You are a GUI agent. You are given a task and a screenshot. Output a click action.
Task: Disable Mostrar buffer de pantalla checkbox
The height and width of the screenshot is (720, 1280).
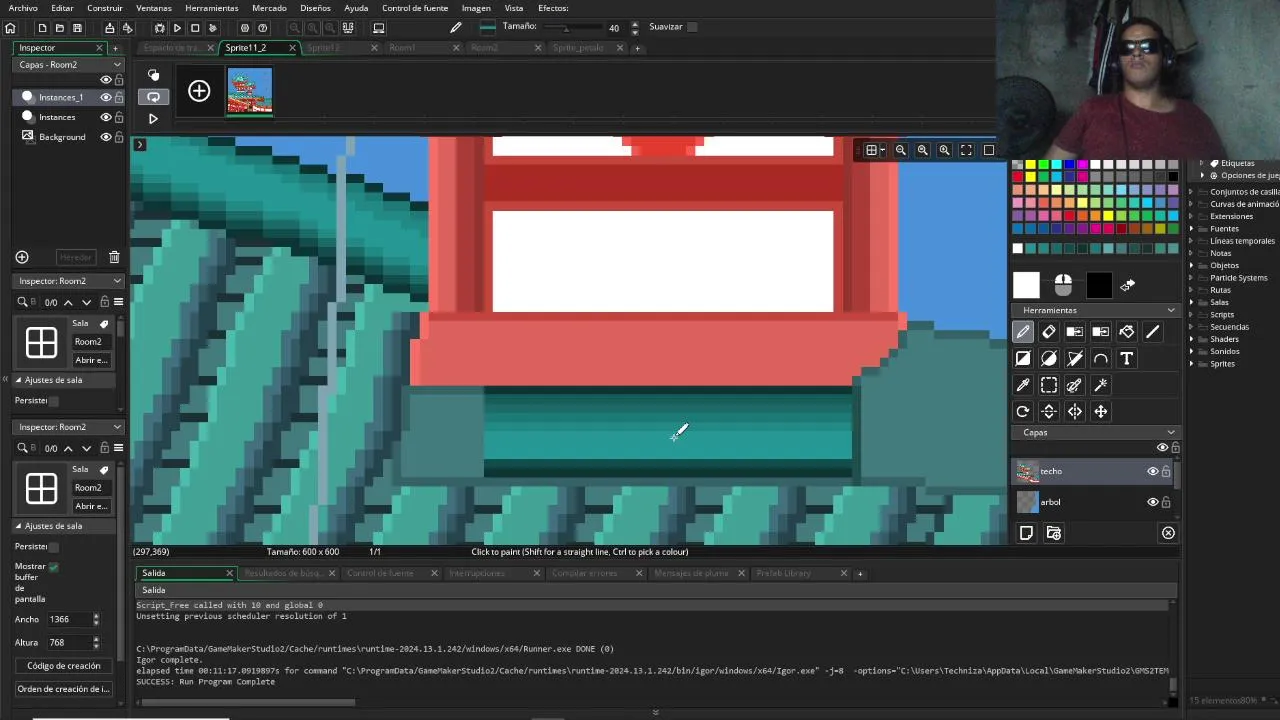click(x=53, y=567)
